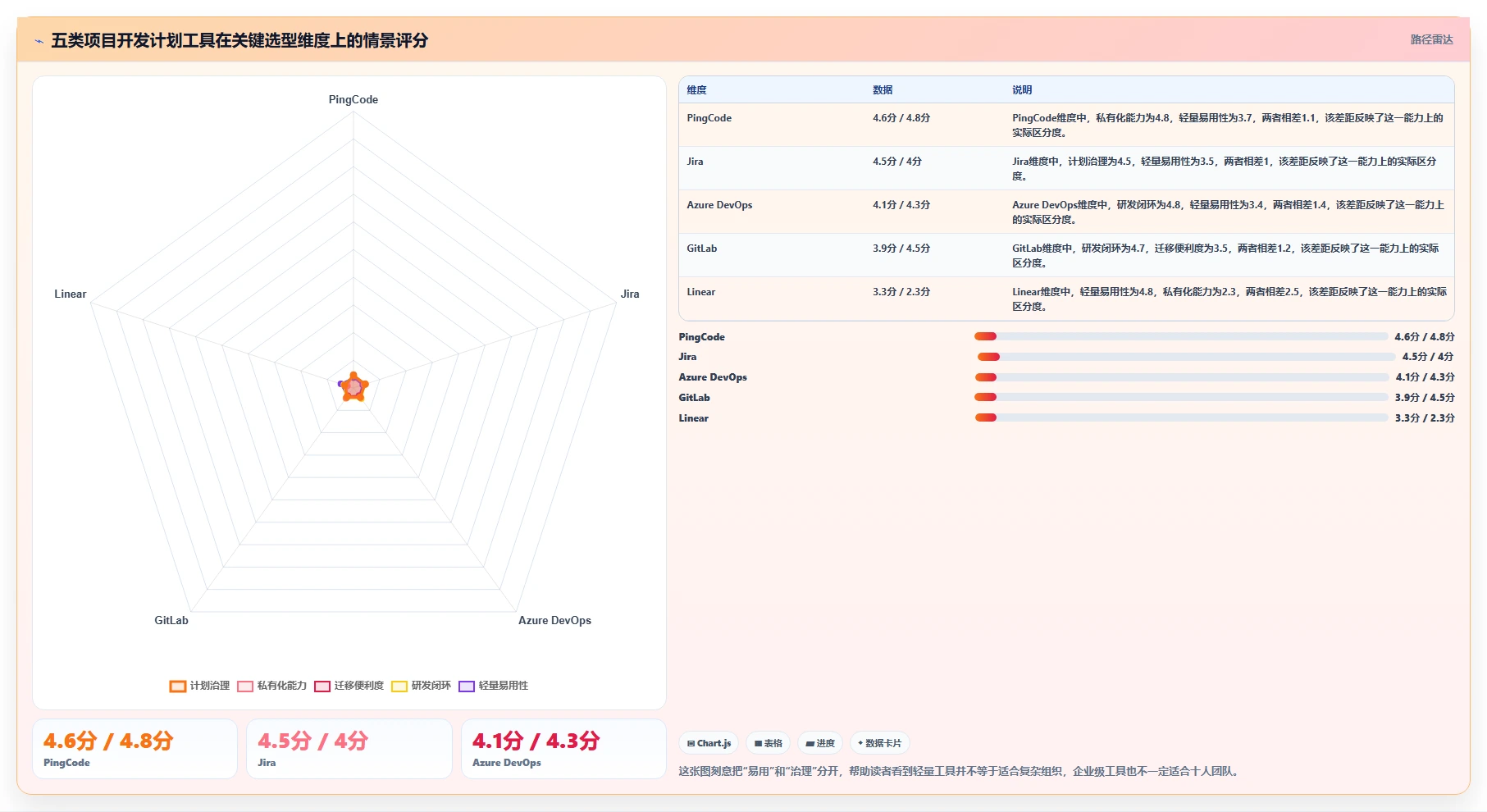
Task: Click the 表格 tag
Action: [x=768, y=743]
